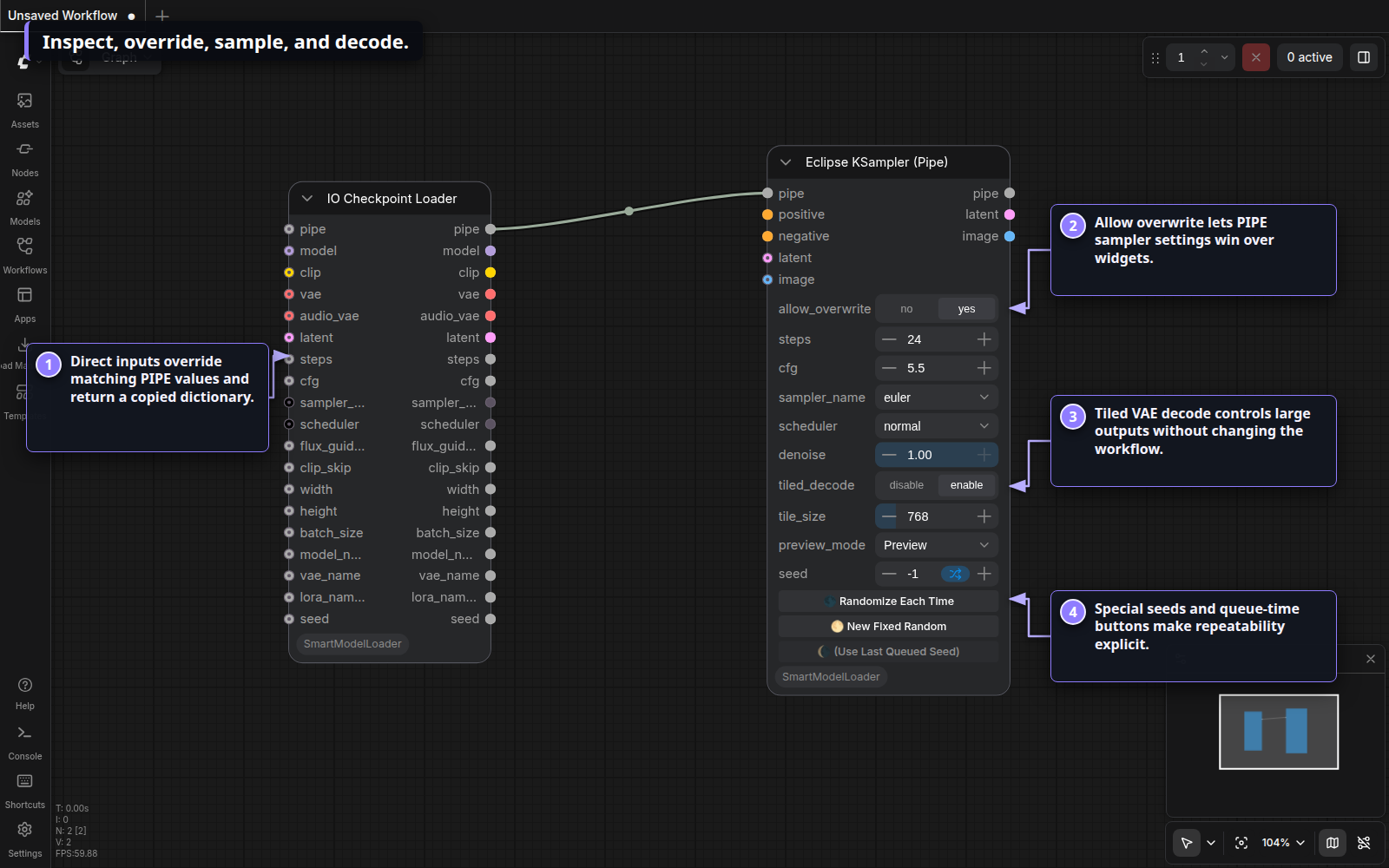This screenshot has width=1389, height=868.
Task: Click the KSampler latent output socket
Action: click(x=1010, y=214)
